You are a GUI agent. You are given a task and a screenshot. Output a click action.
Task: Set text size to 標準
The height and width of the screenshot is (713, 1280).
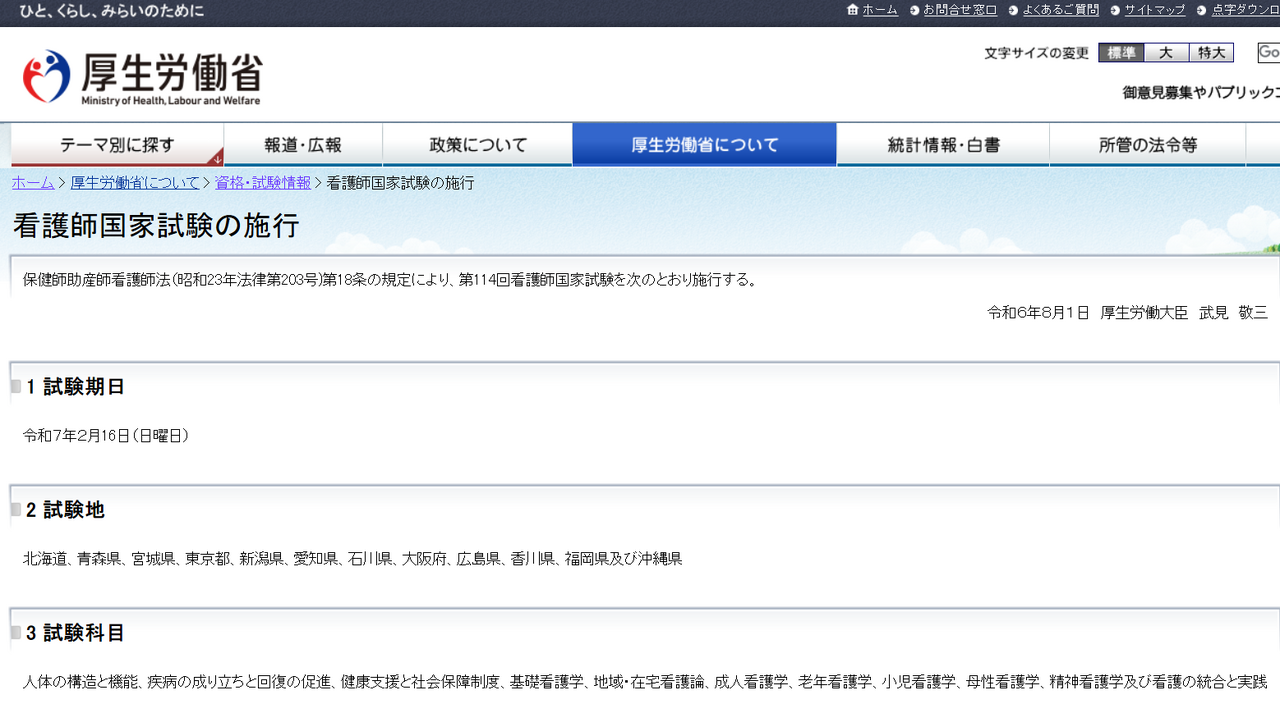(1121, 53)
